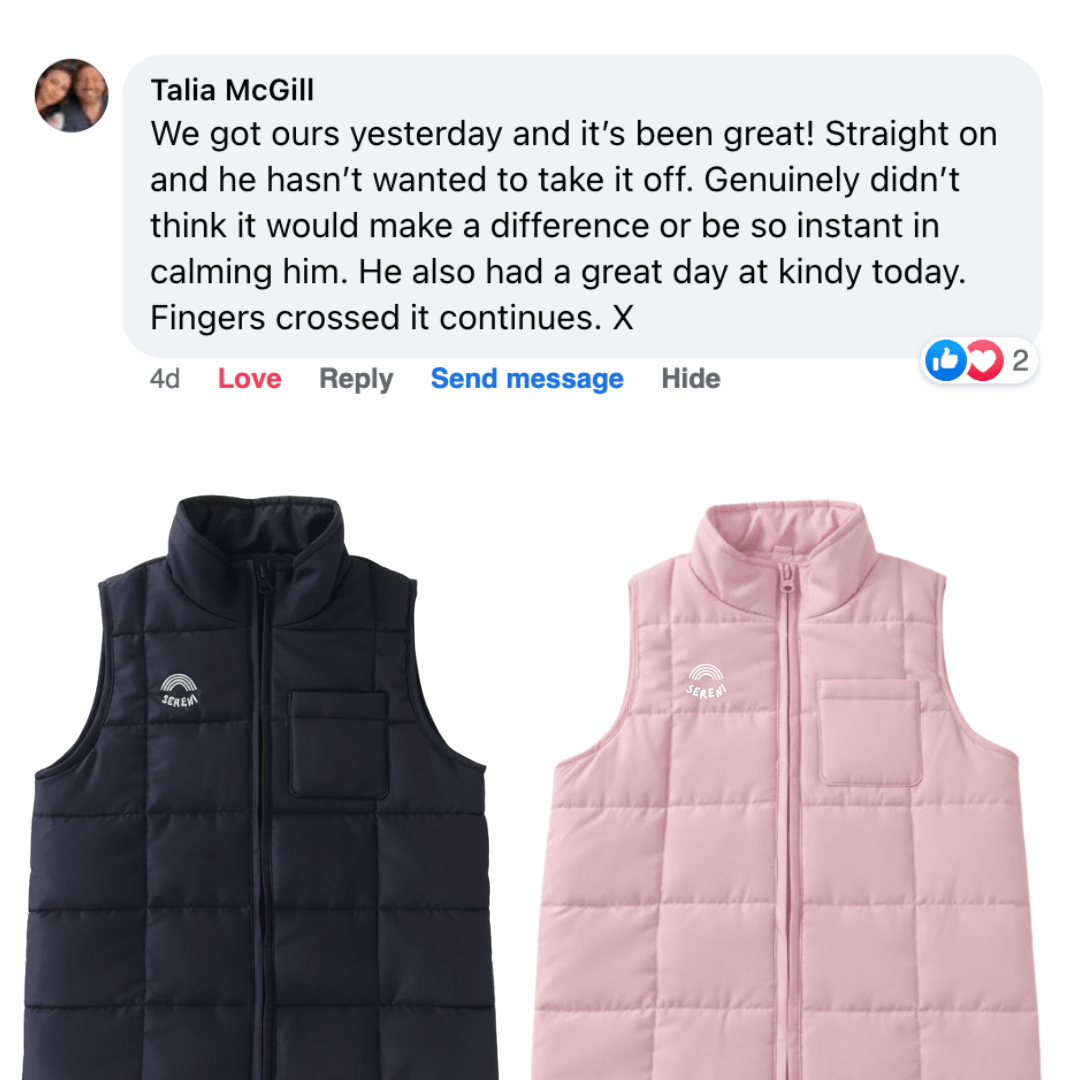View the reaction count of 2
Screen dimensions: 1080x1080
click(x=1020, y=360)
